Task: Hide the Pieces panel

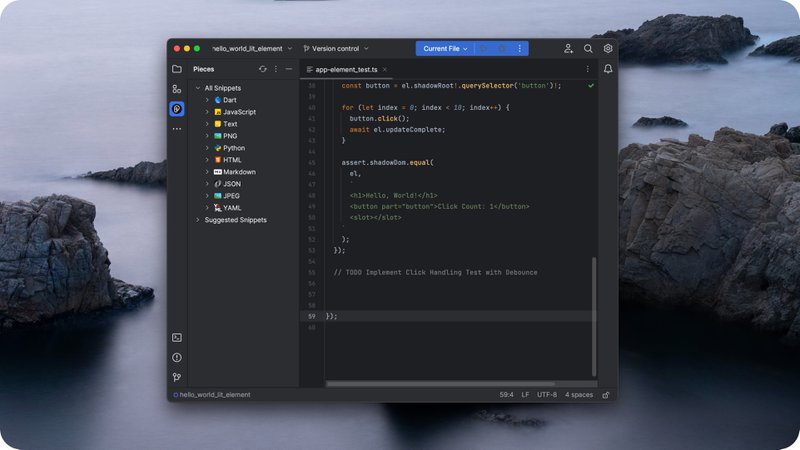Action: 289,69
